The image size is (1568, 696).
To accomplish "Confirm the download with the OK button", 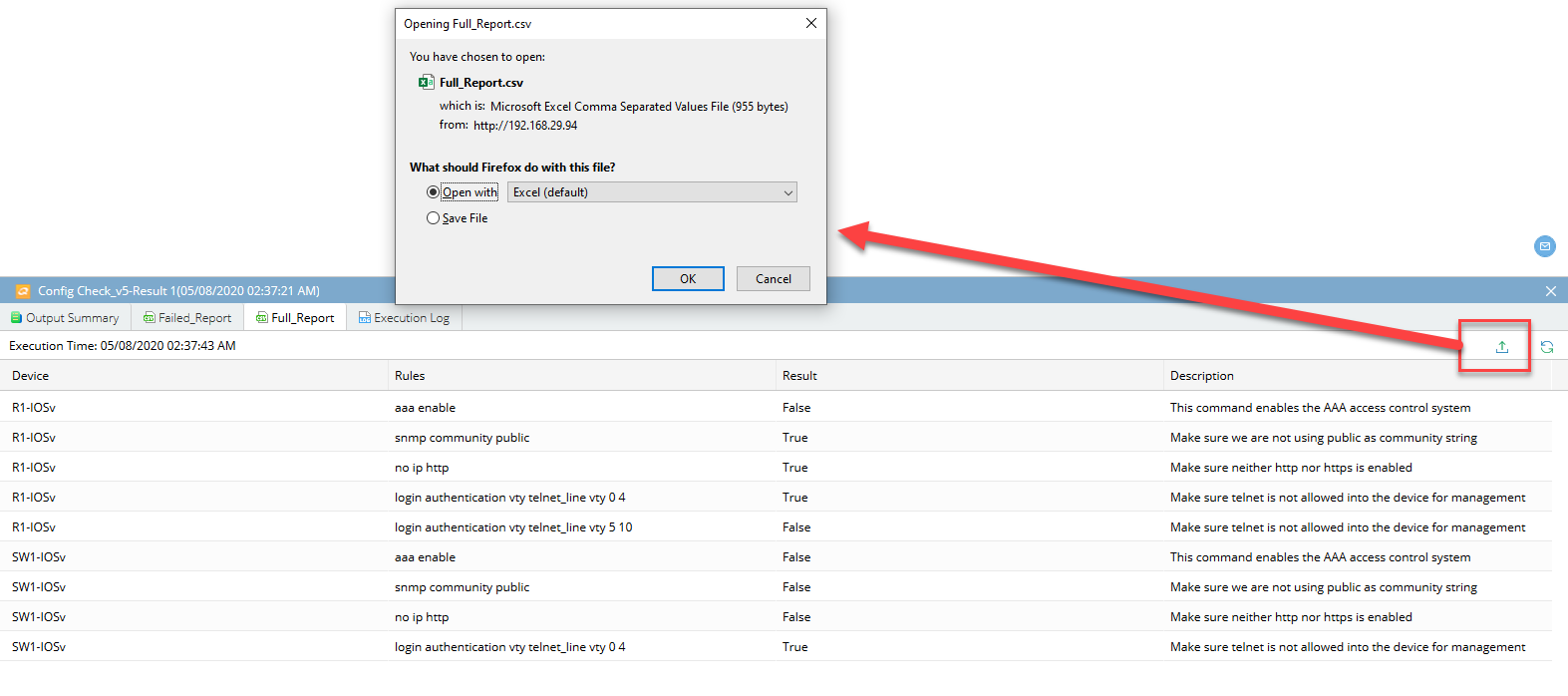I will [688, 279].
